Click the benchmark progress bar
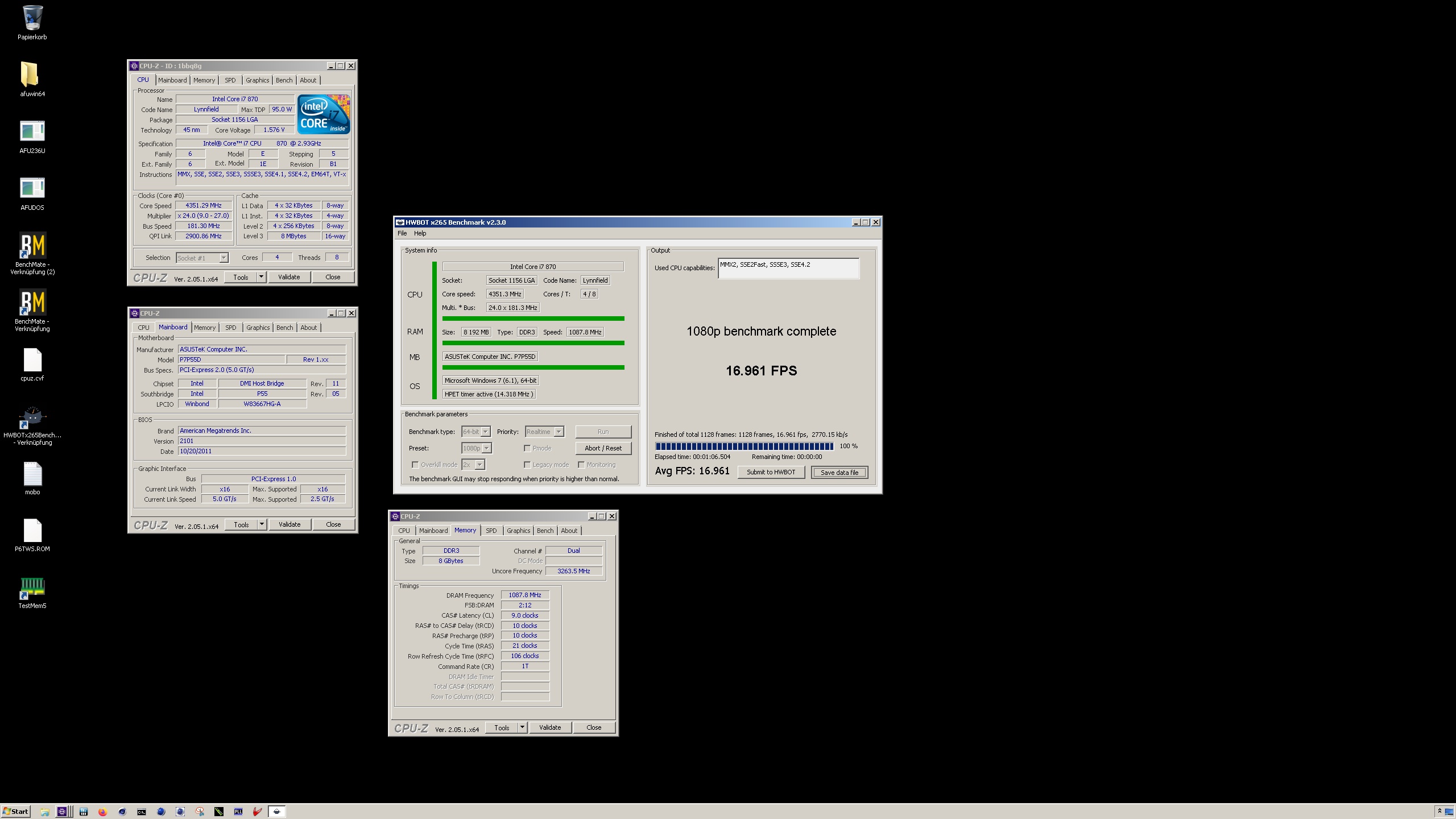 point(744,446)
